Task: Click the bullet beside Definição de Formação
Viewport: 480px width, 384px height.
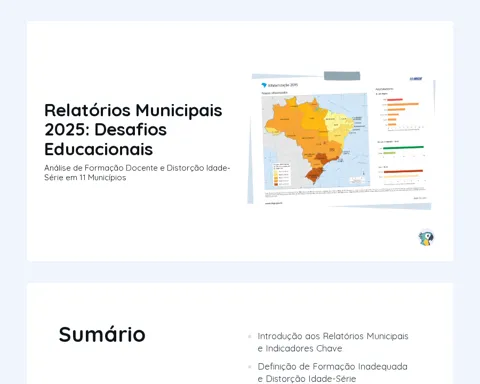Action: click(250, 367)
